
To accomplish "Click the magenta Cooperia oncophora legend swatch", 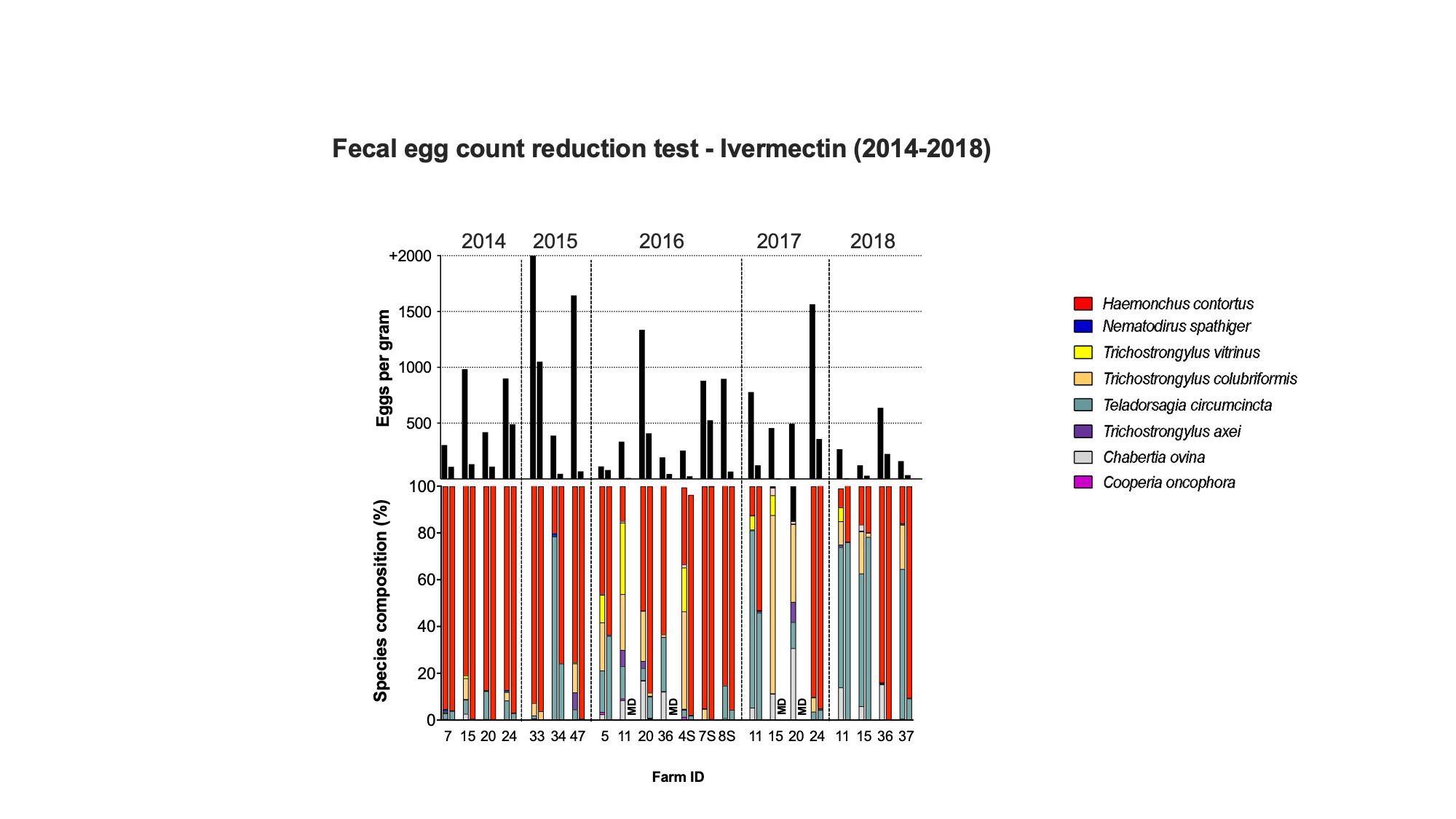I will coord(1083,482).
